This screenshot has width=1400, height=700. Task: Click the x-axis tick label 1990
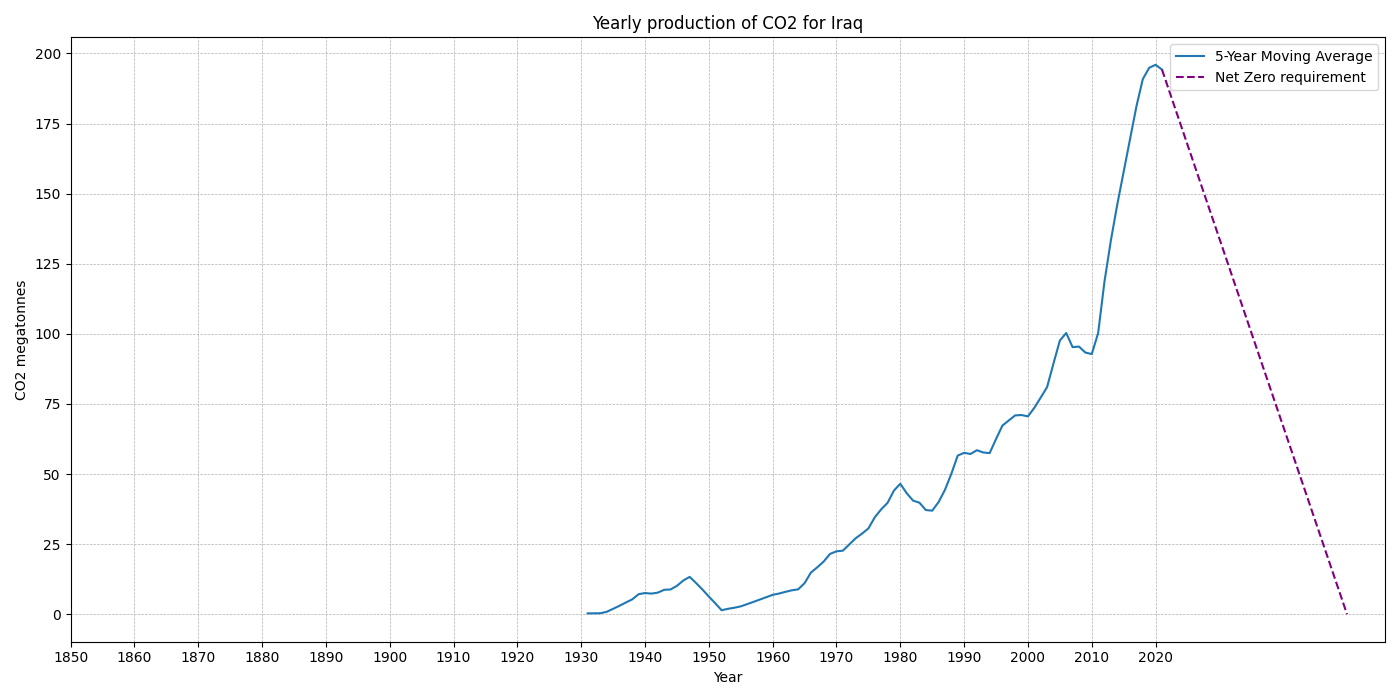(964, 658)
